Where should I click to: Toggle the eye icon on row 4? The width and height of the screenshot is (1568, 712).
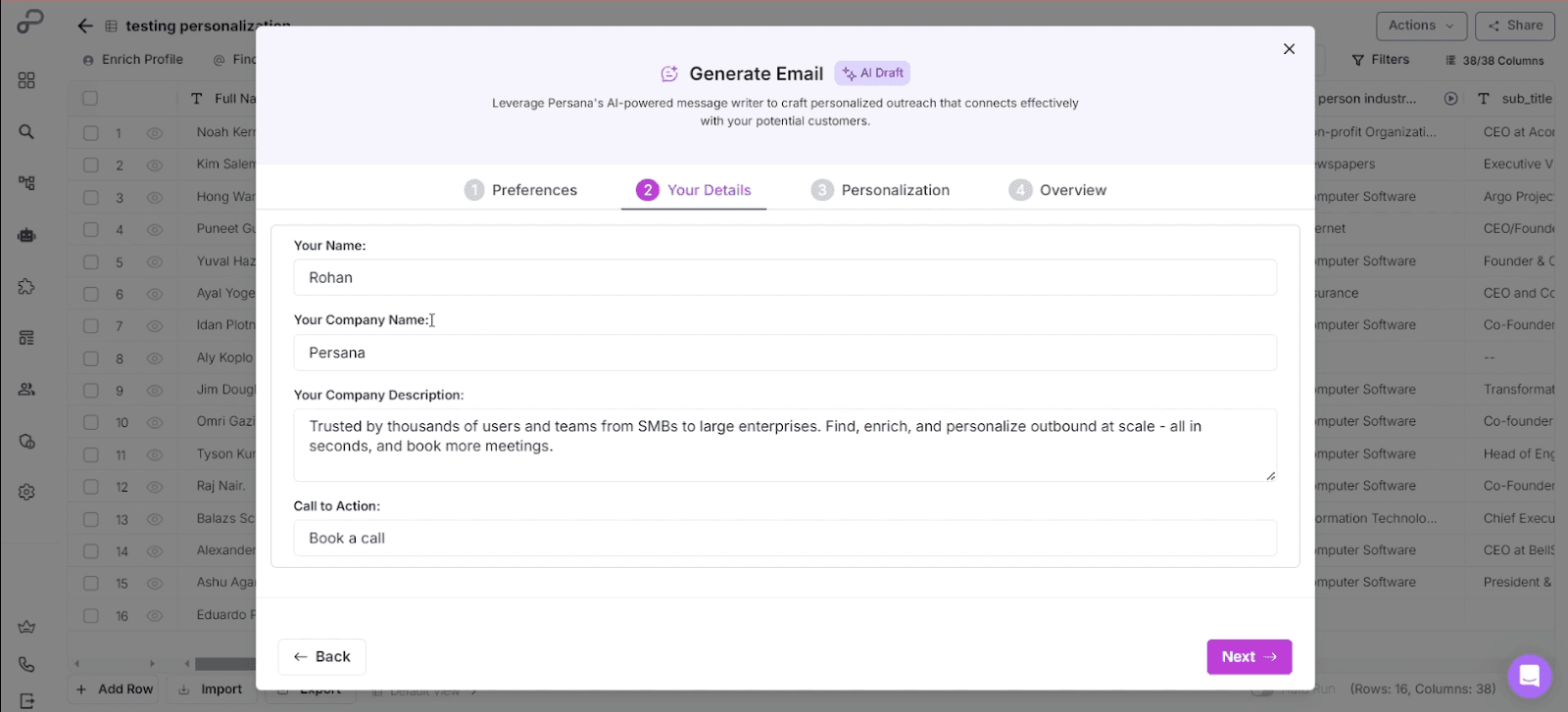[x=154, y=229]
